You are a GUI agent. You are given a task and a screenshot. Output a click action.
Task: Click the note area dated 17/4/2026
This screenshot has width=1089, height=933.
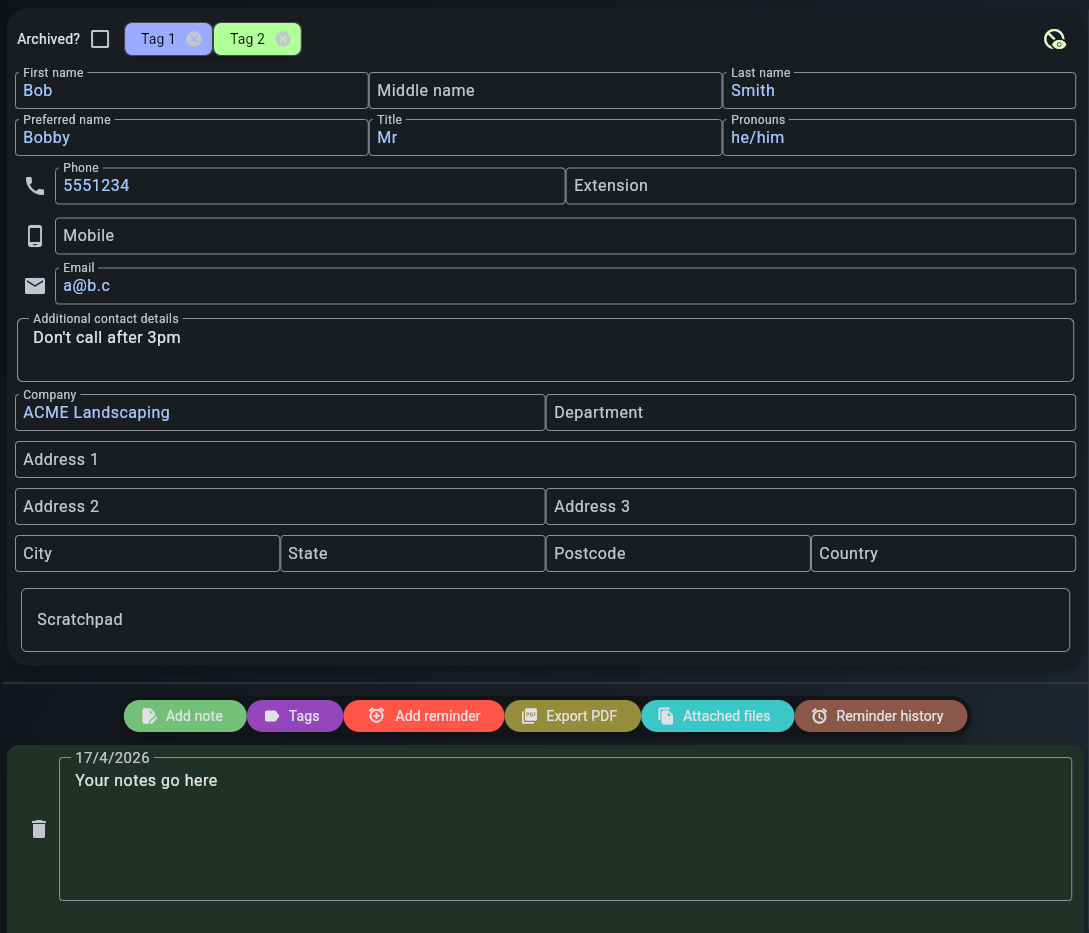[x=565, y=829]
